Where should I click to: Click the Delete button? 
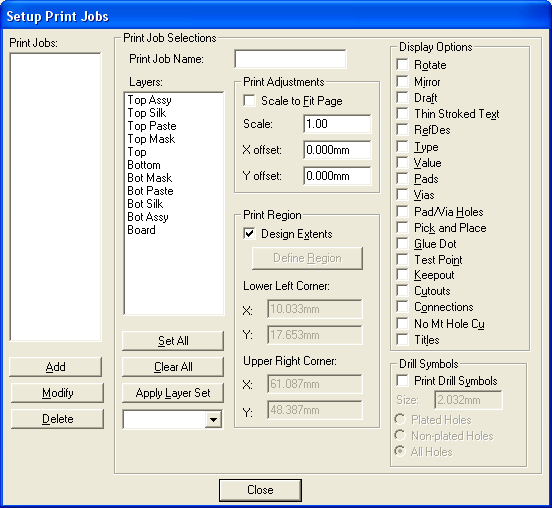click(x=57, y=419)
